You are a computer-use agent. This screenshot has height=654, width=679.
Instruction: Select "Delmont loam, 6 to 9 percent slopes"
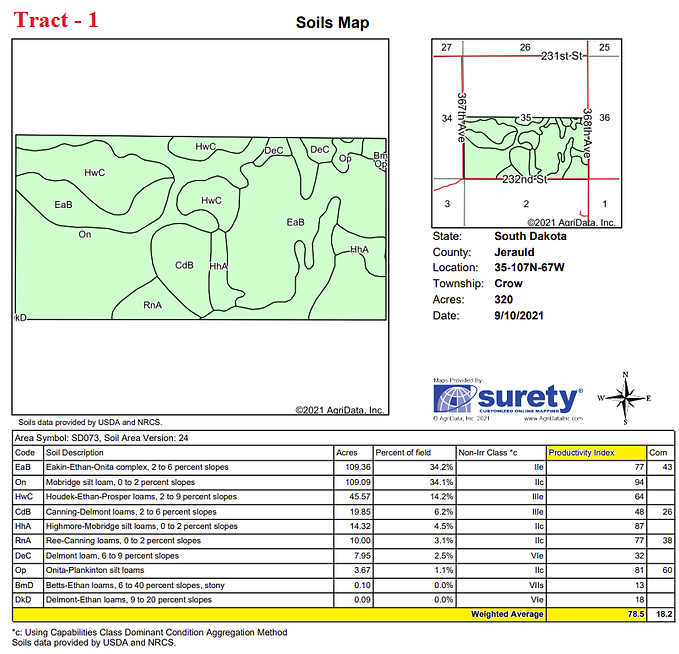(x=112, y=556)
